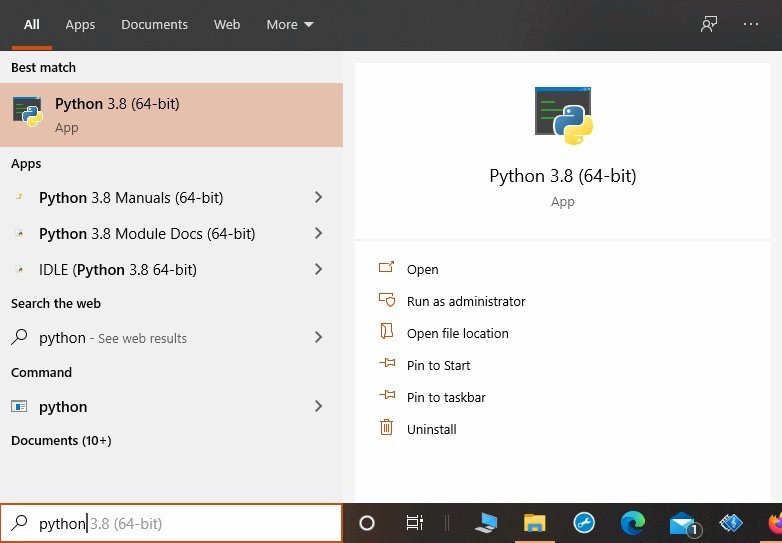Expand the web results chevron arrow
The image size is (782, 543).
coord(318,338)
